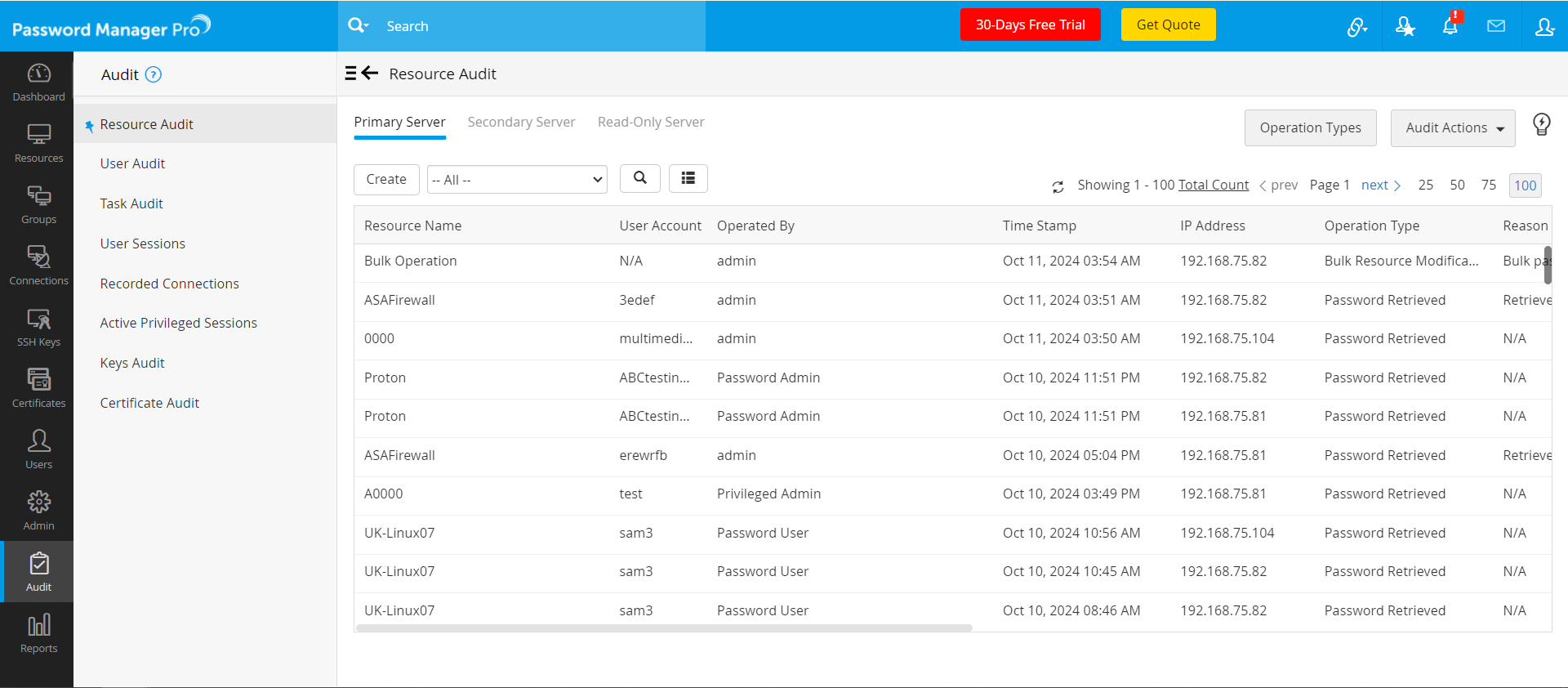
Task: Click the Audit help question icon
Action: 153,75
